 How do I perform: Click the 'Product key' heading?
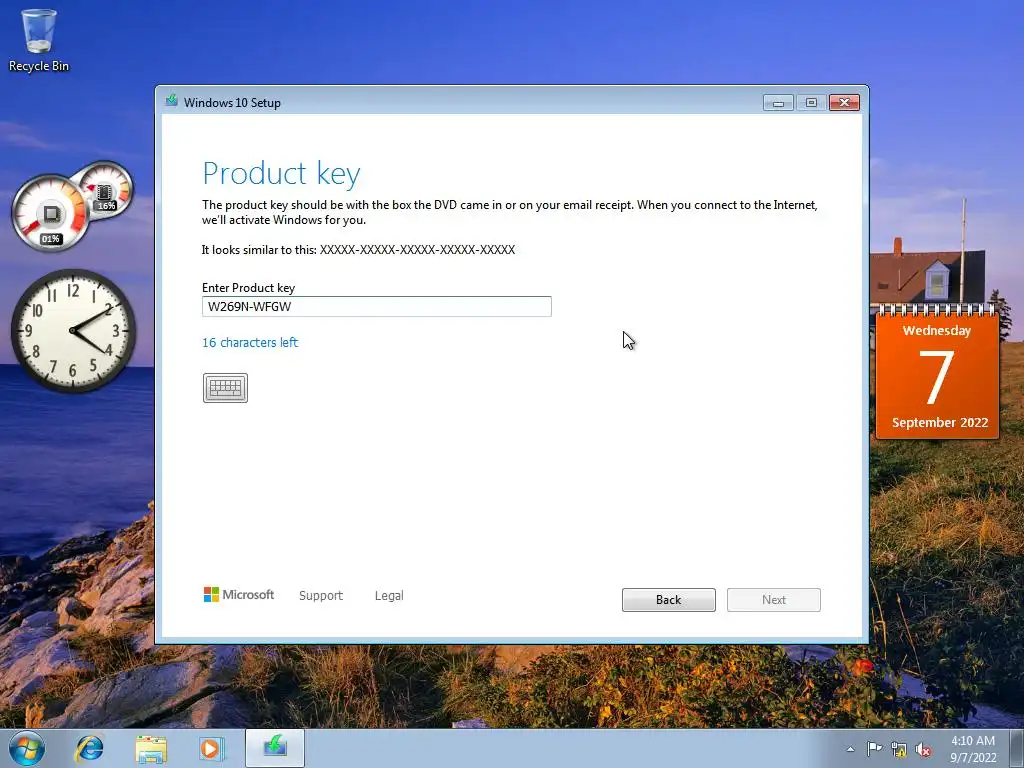tap(281, 174)
